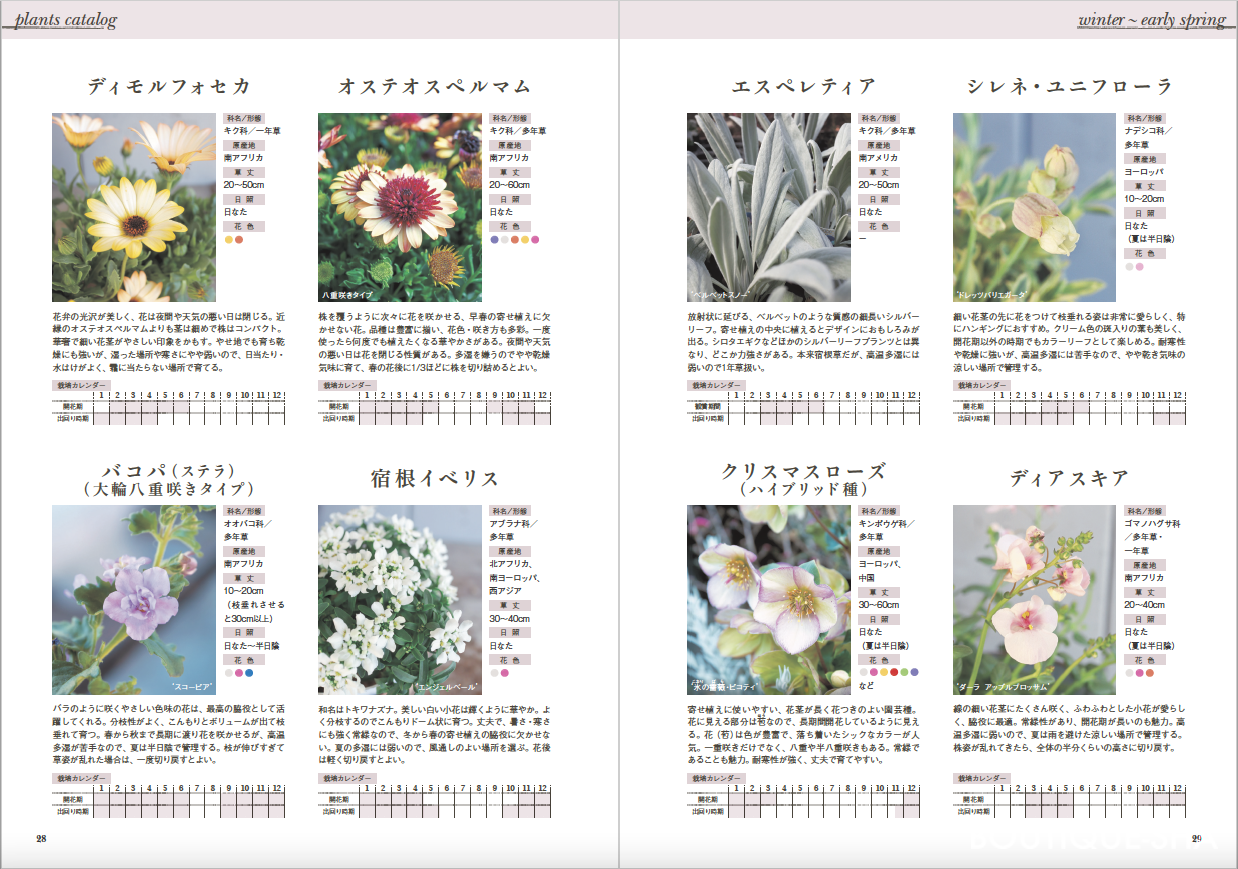Select the "南アメリカ" origin value
1238x869 pixels.
879,158
